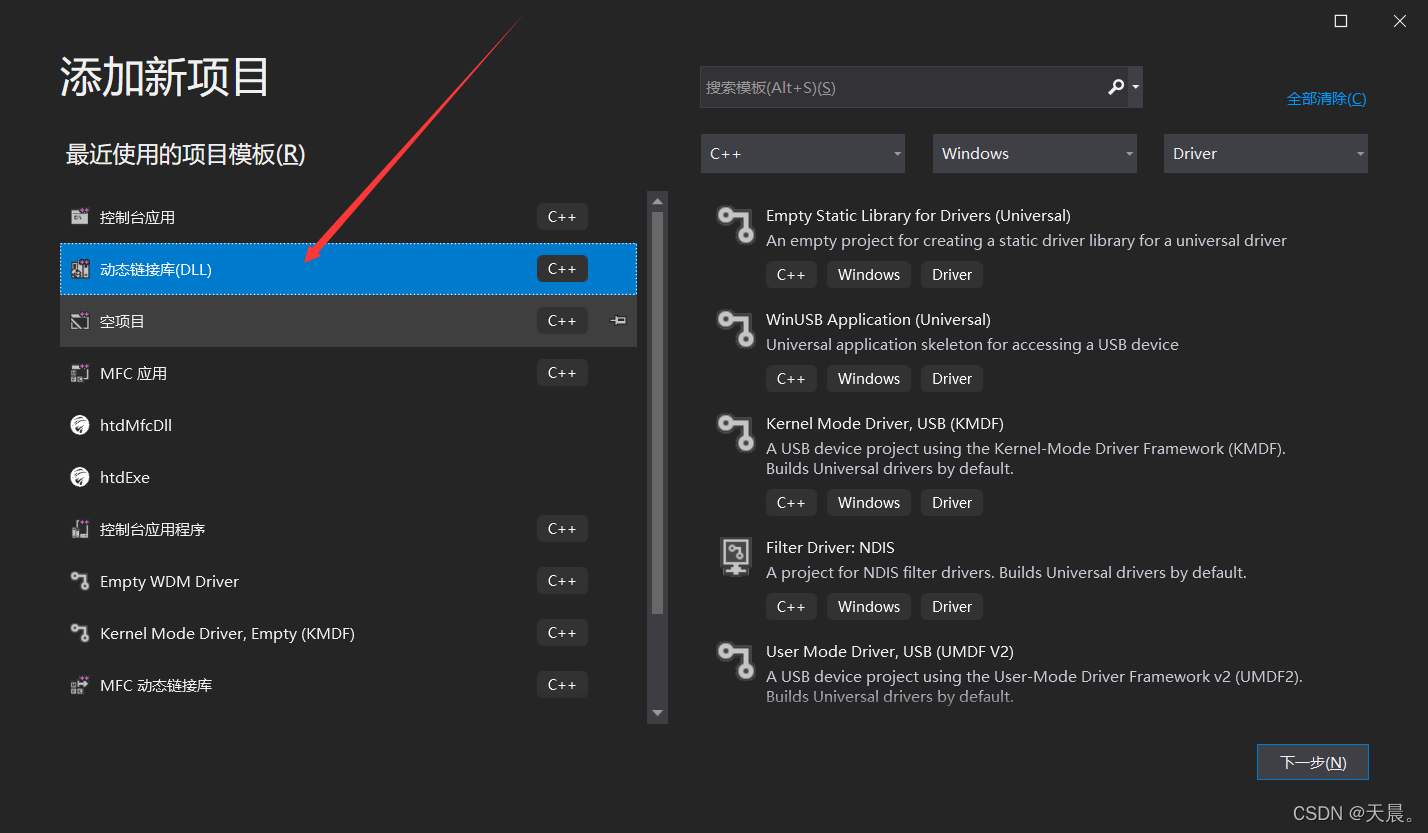1428x833 pixels.
Task: Click Driver tag under Filter Driver: NDIS
Action: [x=952, y=607]
